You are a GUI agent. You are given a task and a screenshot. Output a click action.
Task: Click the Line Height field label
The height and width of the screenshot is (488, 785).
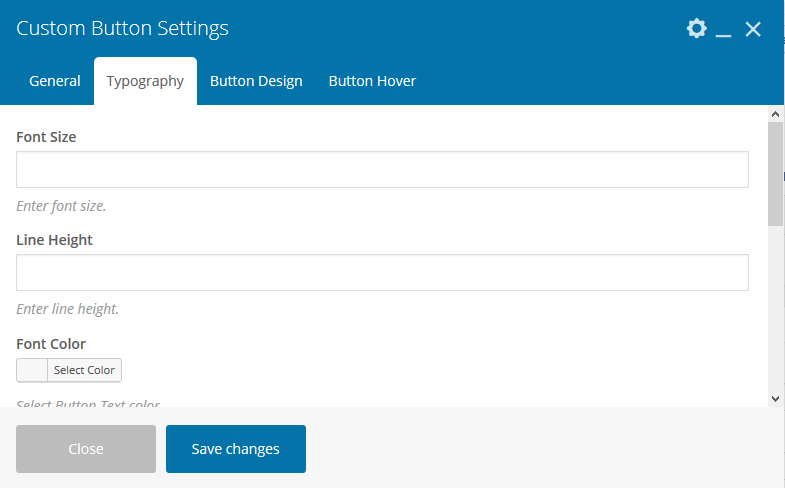coord(55,240)
